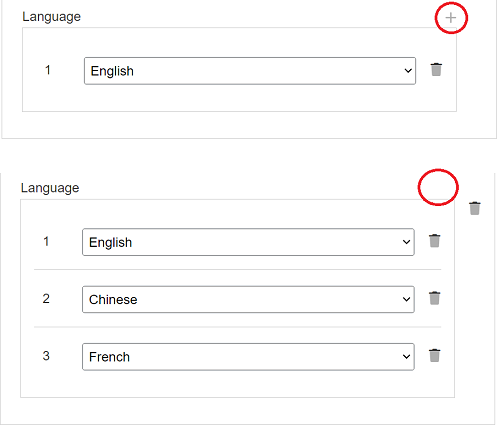499x427 pixels.
Task: Click the chevron arrow on the French dropdown
Action: pos(406,357)
